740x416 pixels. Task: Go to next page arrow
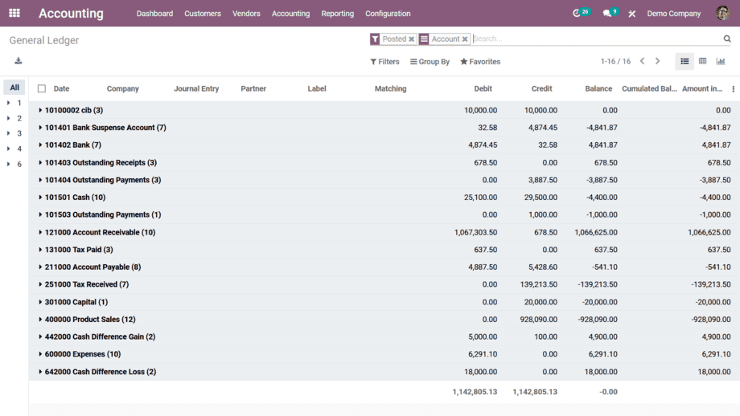(657, 61)
